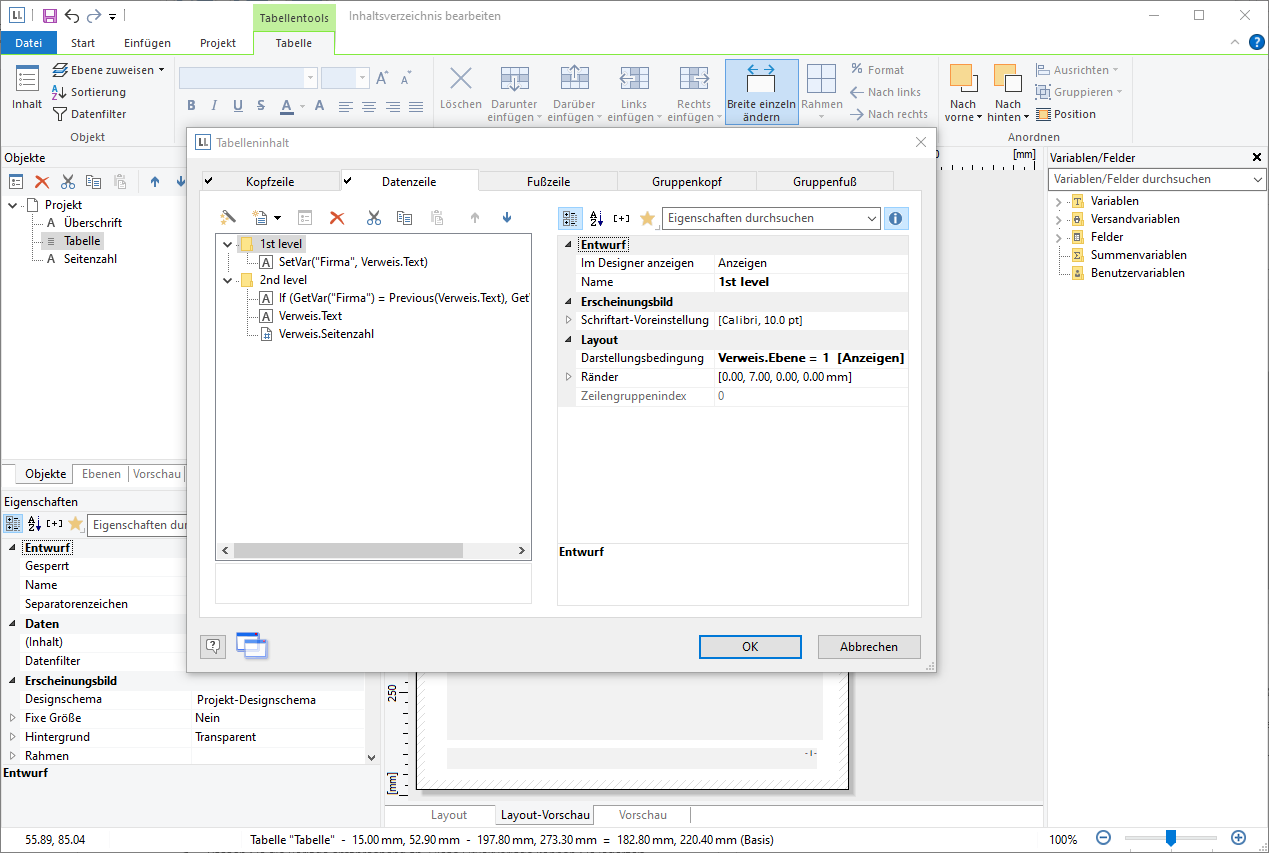Image resolution: width=1269 pixels, height=853 pixels.
Task: Click the red delete icon in dialog toolbar
Action: click(337, 218)
